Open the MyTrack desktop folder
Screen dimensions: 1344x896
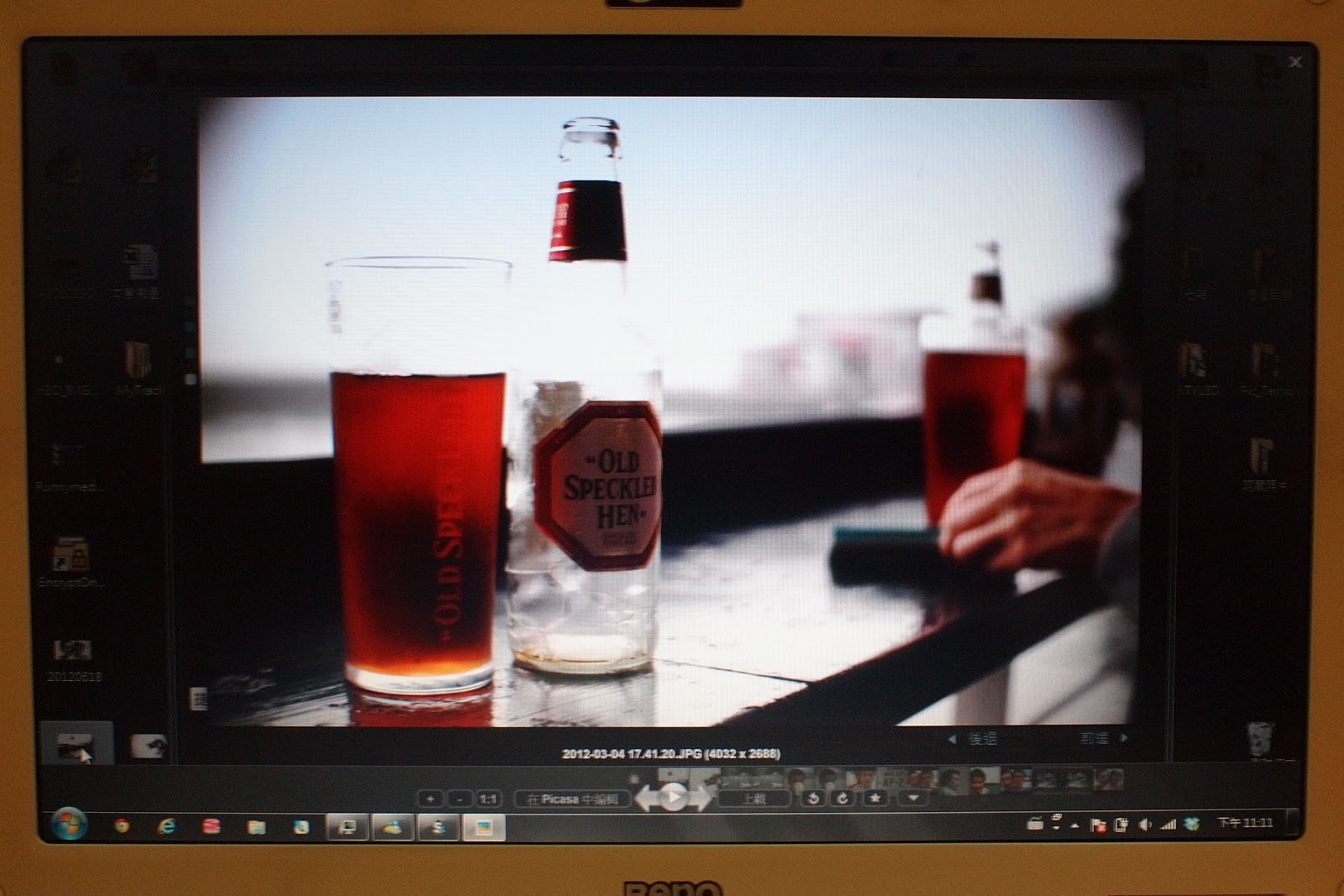(x=139, y=369)
